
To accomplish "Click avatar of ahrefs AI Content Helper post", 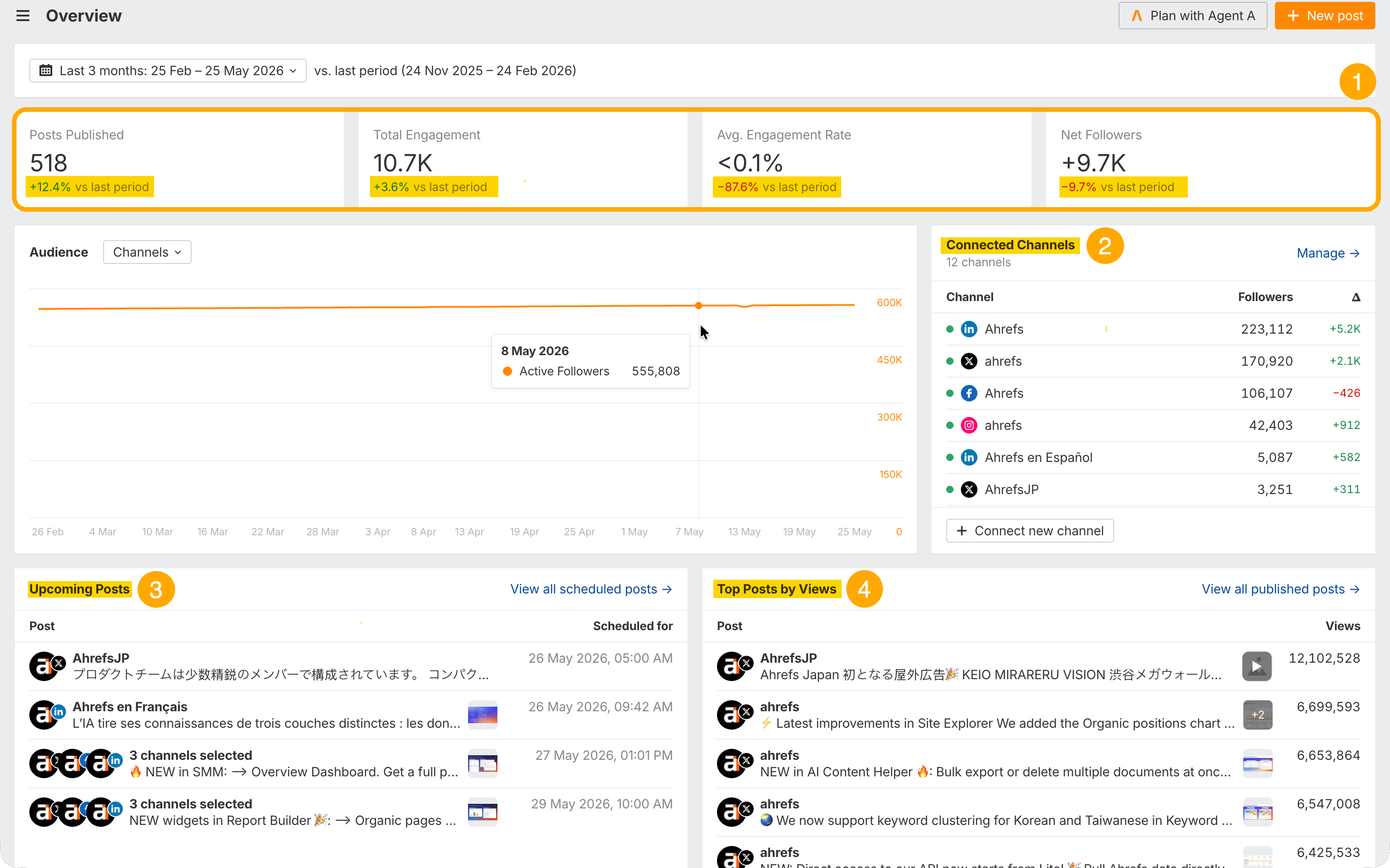I will point(734,764).
